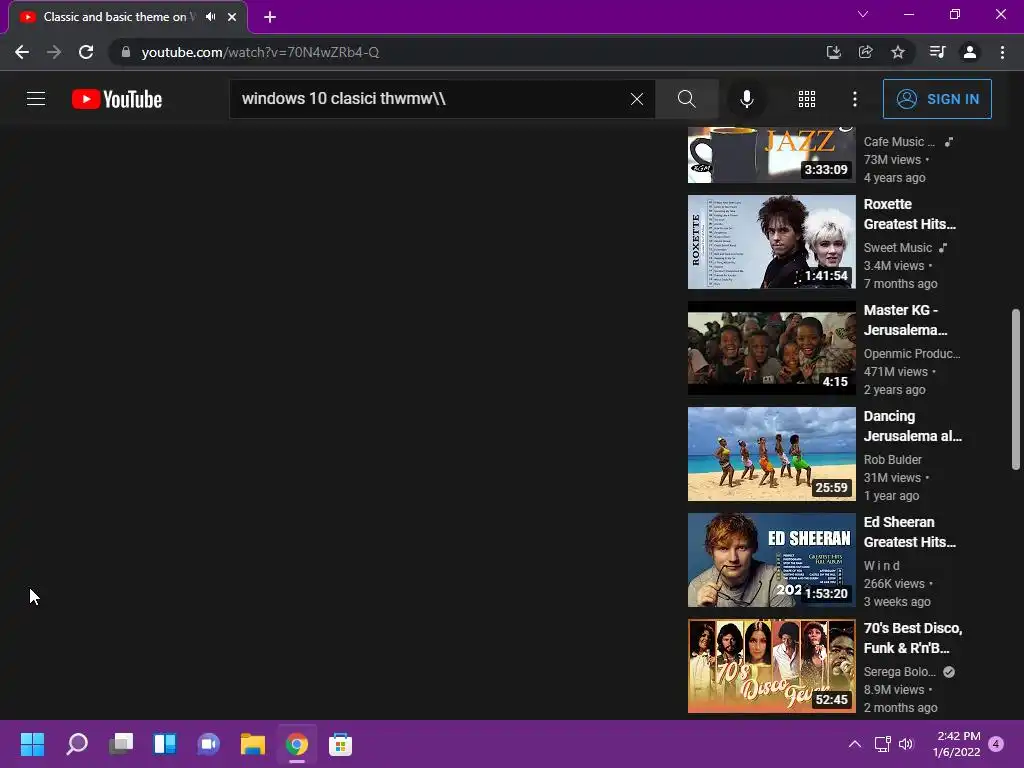This screenshot has height=768, width=1024.
Task: Close the Classic and basic theme tab
Action: (232, 17)
